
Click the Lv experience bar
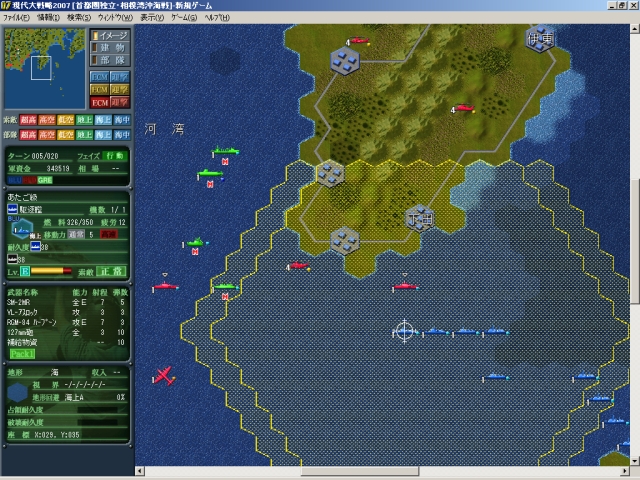coord(51,271)
